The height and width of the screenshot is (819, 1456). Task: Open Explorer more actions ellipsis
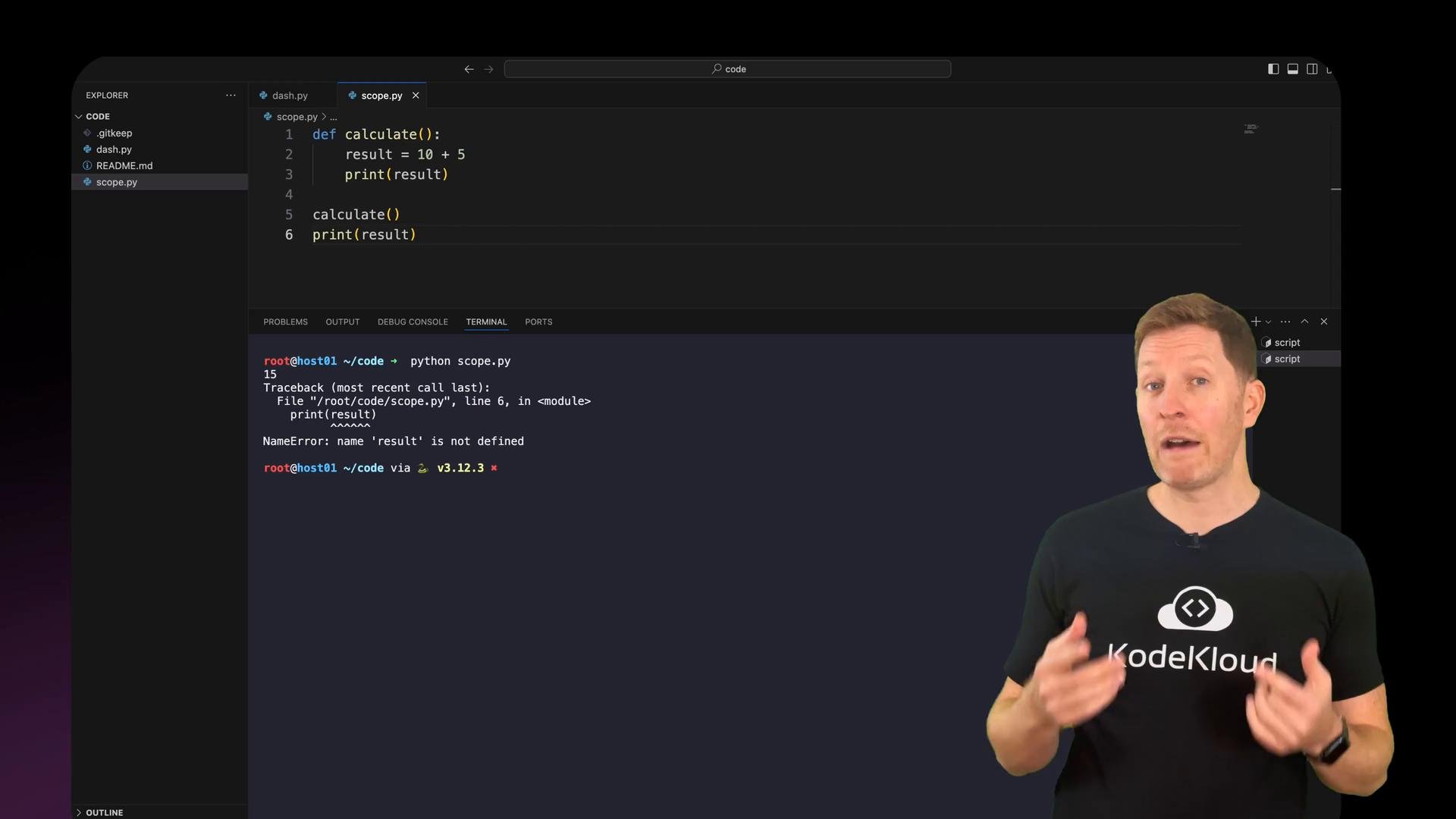point(231,96)
